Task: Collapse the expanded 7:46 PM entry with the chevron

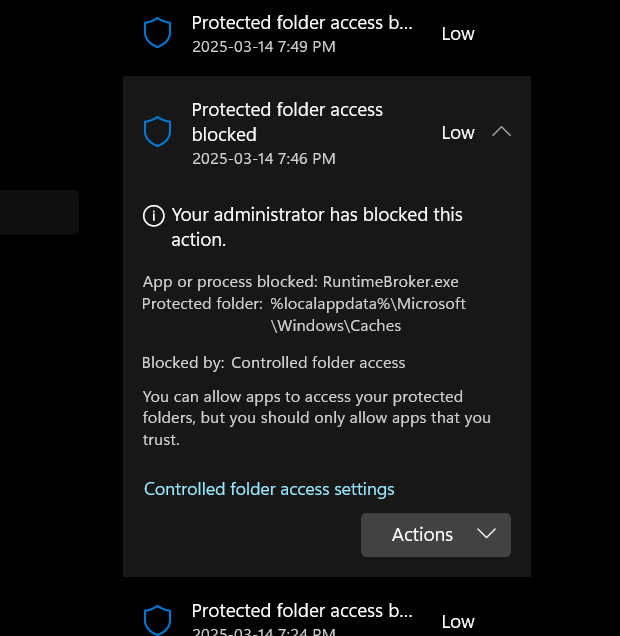Action: (x=502, y=132)
